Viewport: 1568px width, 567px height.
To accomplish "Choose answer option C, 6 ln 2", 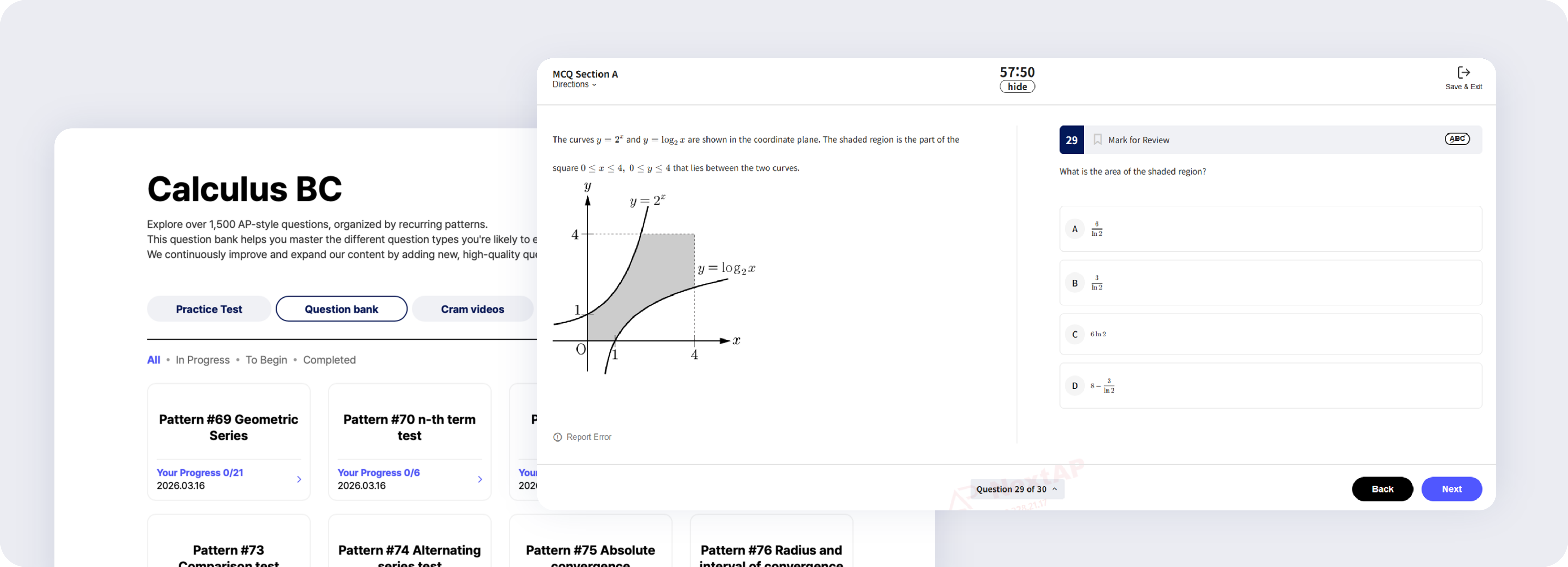I will click(x=1074, y=334).
